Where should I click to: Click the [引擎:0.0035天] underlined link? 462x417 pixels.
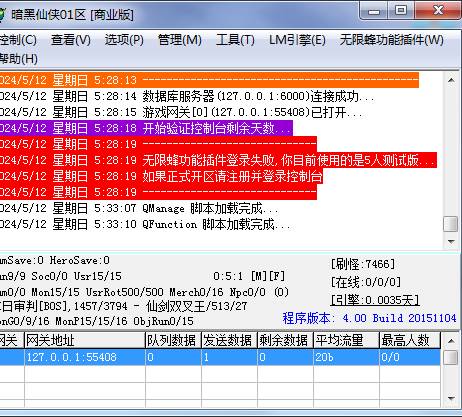click(375, 300)
